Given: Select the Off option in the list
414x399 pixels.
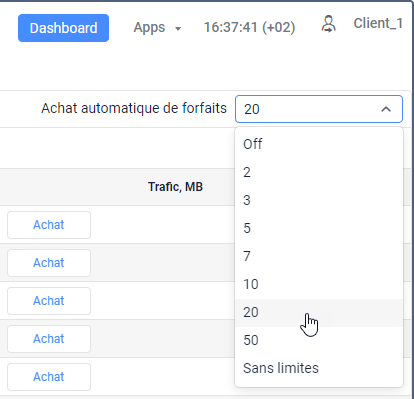Looking at the screenshot, I should tap(319, 144).
